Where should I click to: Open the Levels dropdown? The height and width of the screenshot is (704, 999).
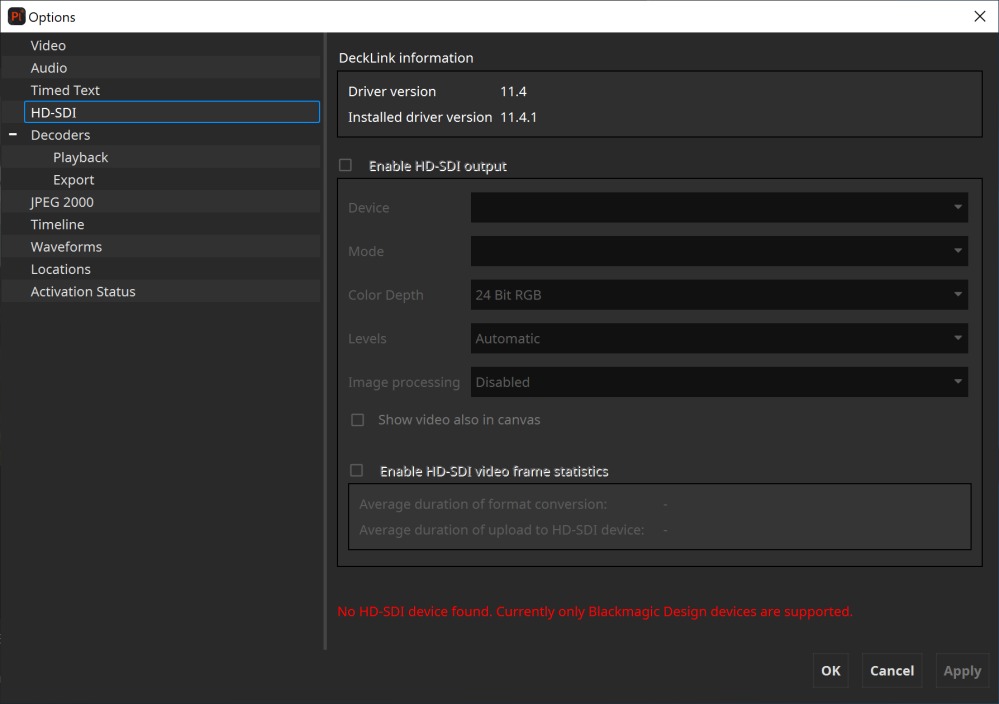click(x=718, y=338)
